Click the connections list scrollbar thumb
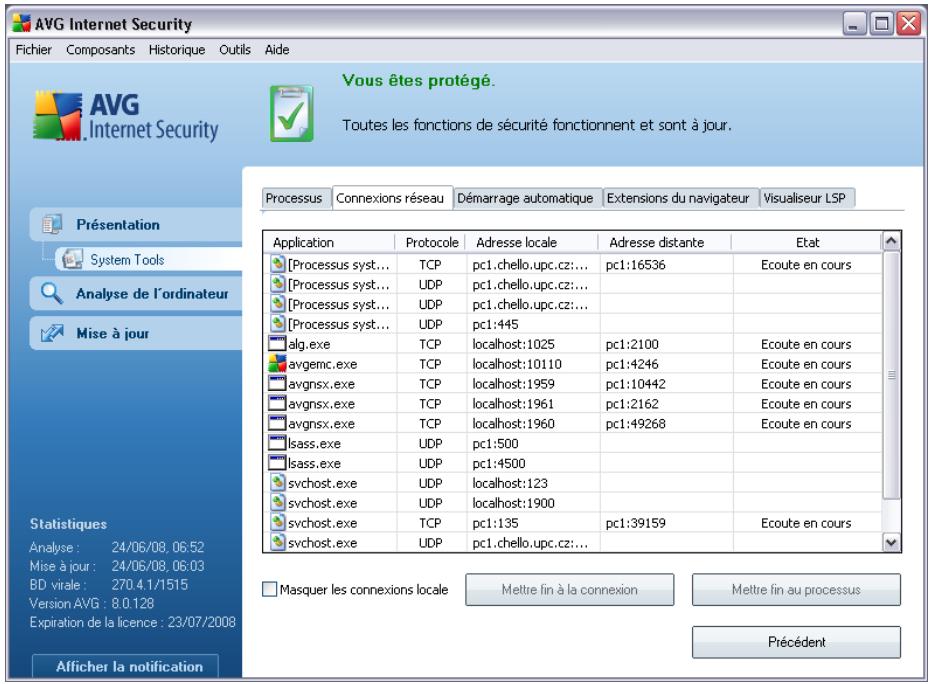The width and height of the screenshot is (932, 684). pos(891,375)
